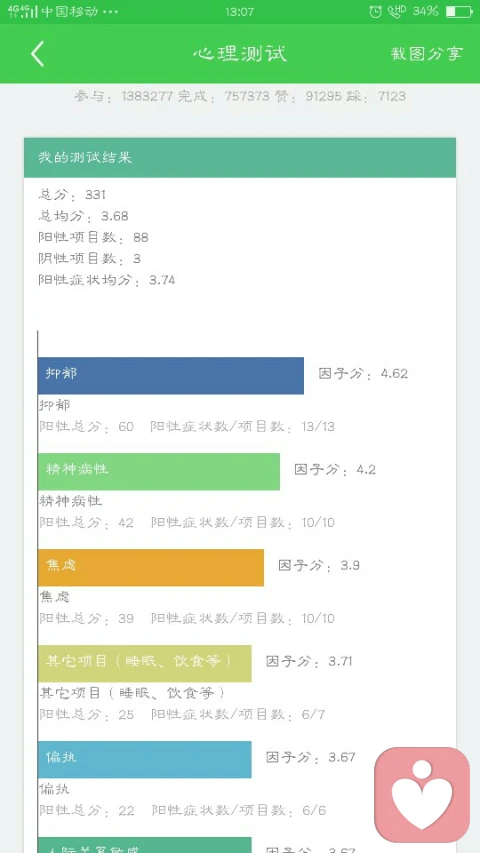Select the blue 抑郁 bar
The width and height of the screenshot is (480, 853).
pos(171,376)
